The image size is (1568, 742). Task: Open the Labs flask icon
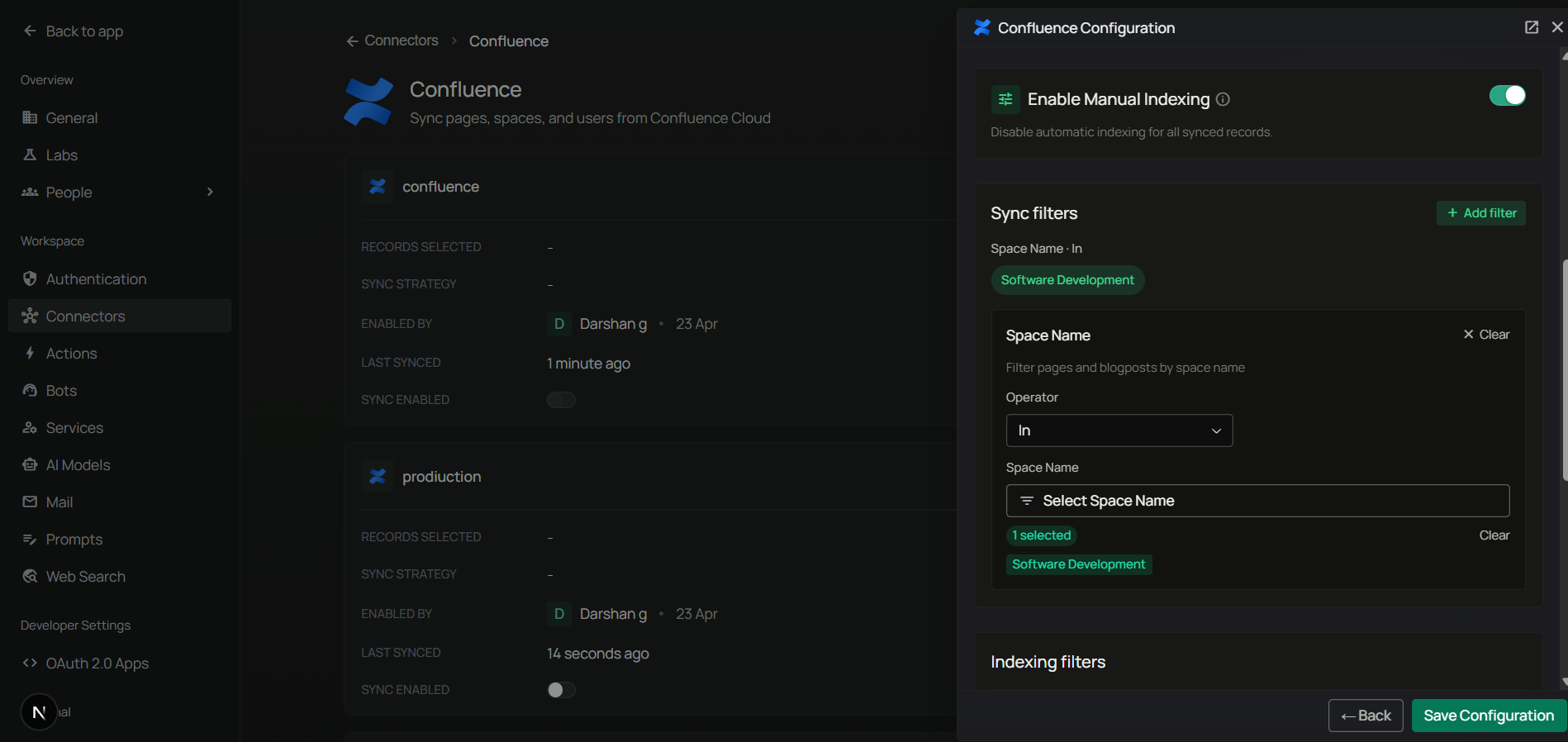[x=30, y=155]
